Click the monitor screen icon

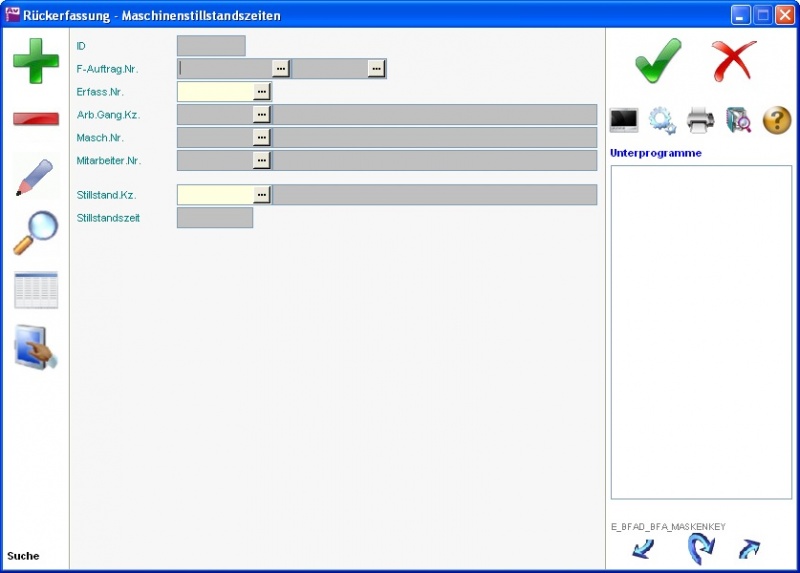pyautogui.click(x=624, y=120)
